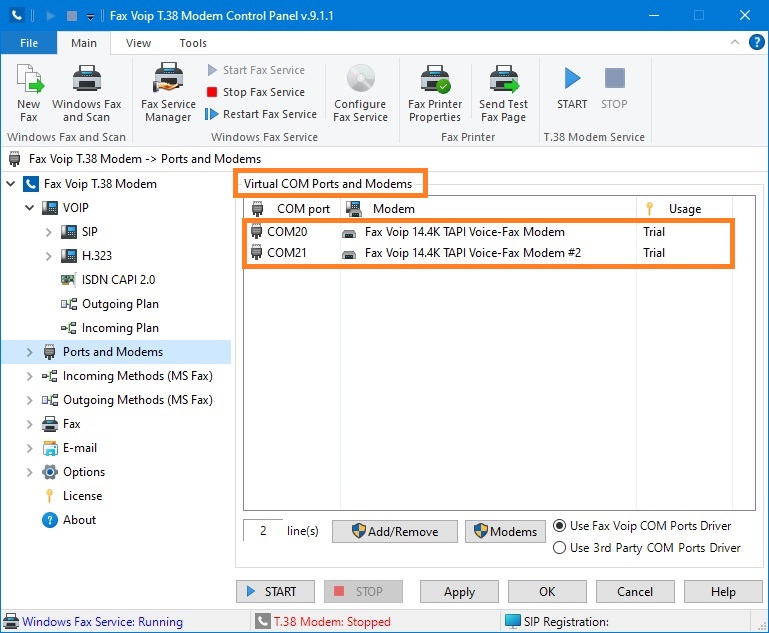Select Use Fax Voip COM Ports Driver

642,526
